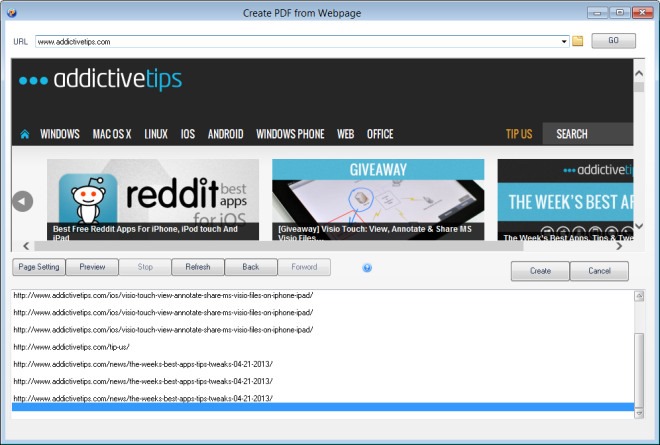Open the URL dropdown arrow
The width and height of the screenshot is (660, 445).
click(x=564, y=42)
